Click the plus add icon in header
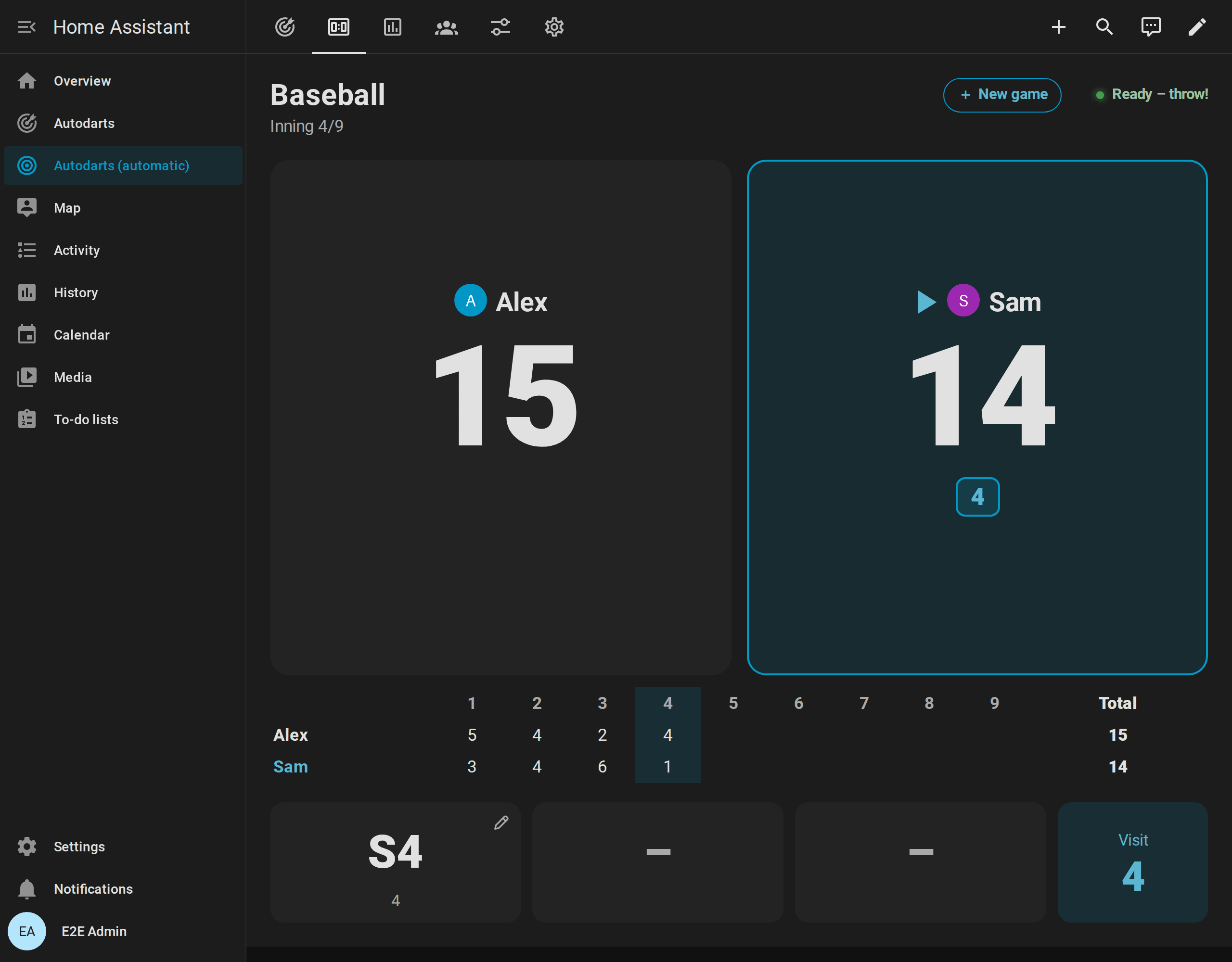 (1059, 26)
